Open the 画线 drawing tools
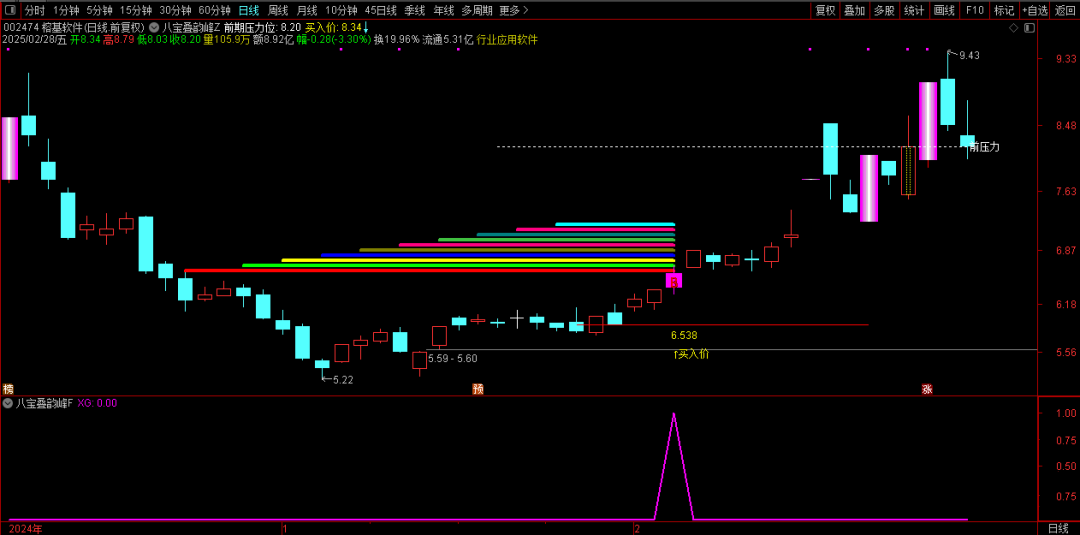Viewport: 1080px width, 535px height. point(944,10)
